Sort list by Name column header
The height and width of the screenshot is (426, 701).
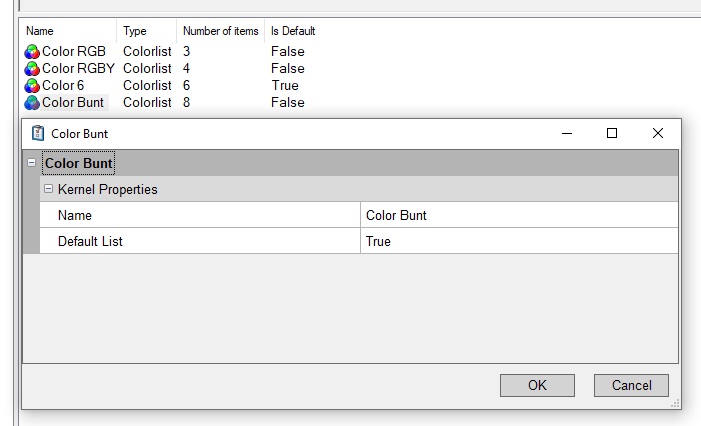40,31
